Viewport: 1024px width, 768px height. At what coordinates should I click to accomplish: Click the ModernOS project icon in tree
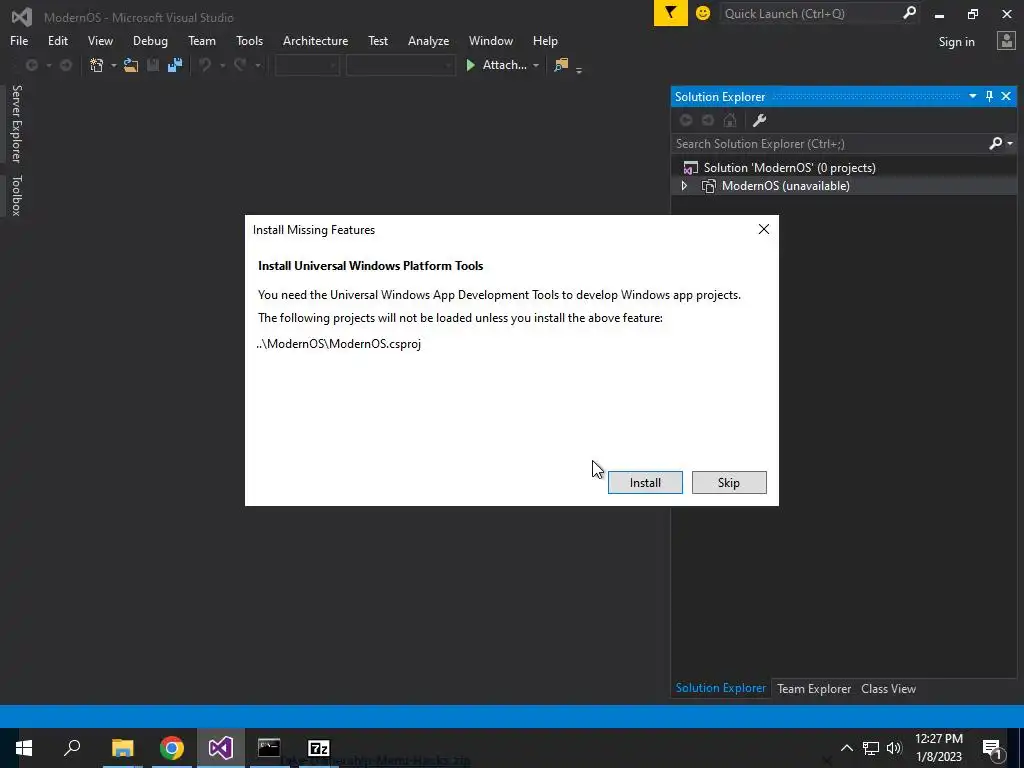709,186
